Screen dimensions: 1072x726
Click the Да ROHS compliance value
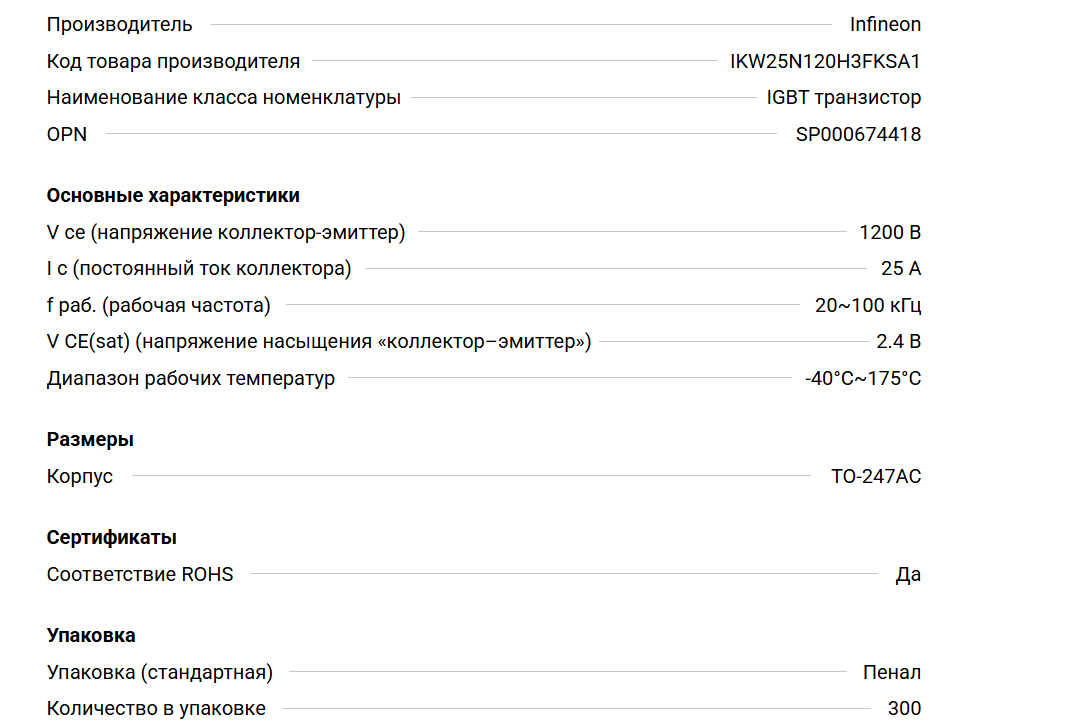(x=908, y=575)
